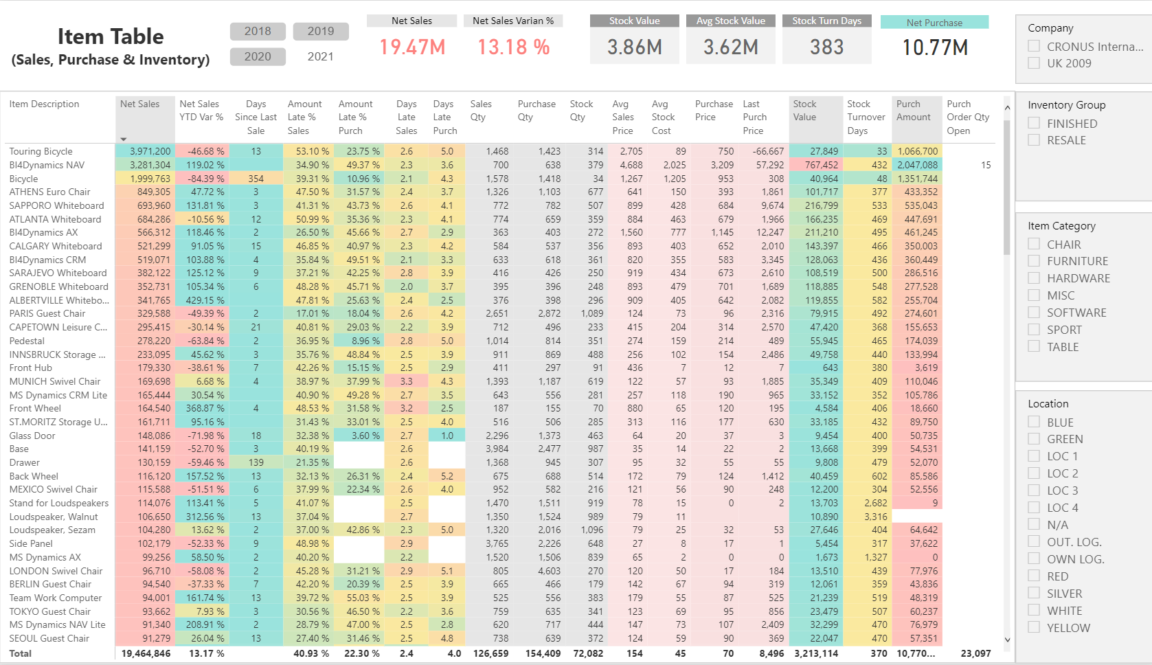Image resolution: width=1152 pixels, height=665 pixels.
Task: Select the 2018 year filter
Action: 257,31
